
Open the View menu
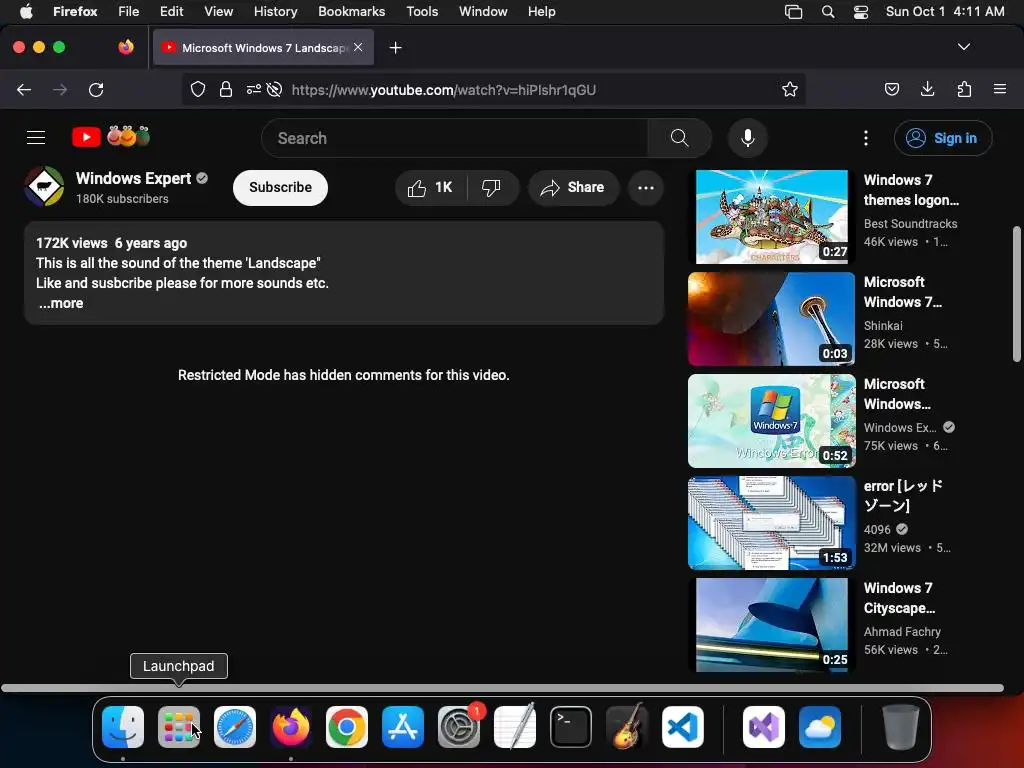pyautogui.click(x=218, y=12)
